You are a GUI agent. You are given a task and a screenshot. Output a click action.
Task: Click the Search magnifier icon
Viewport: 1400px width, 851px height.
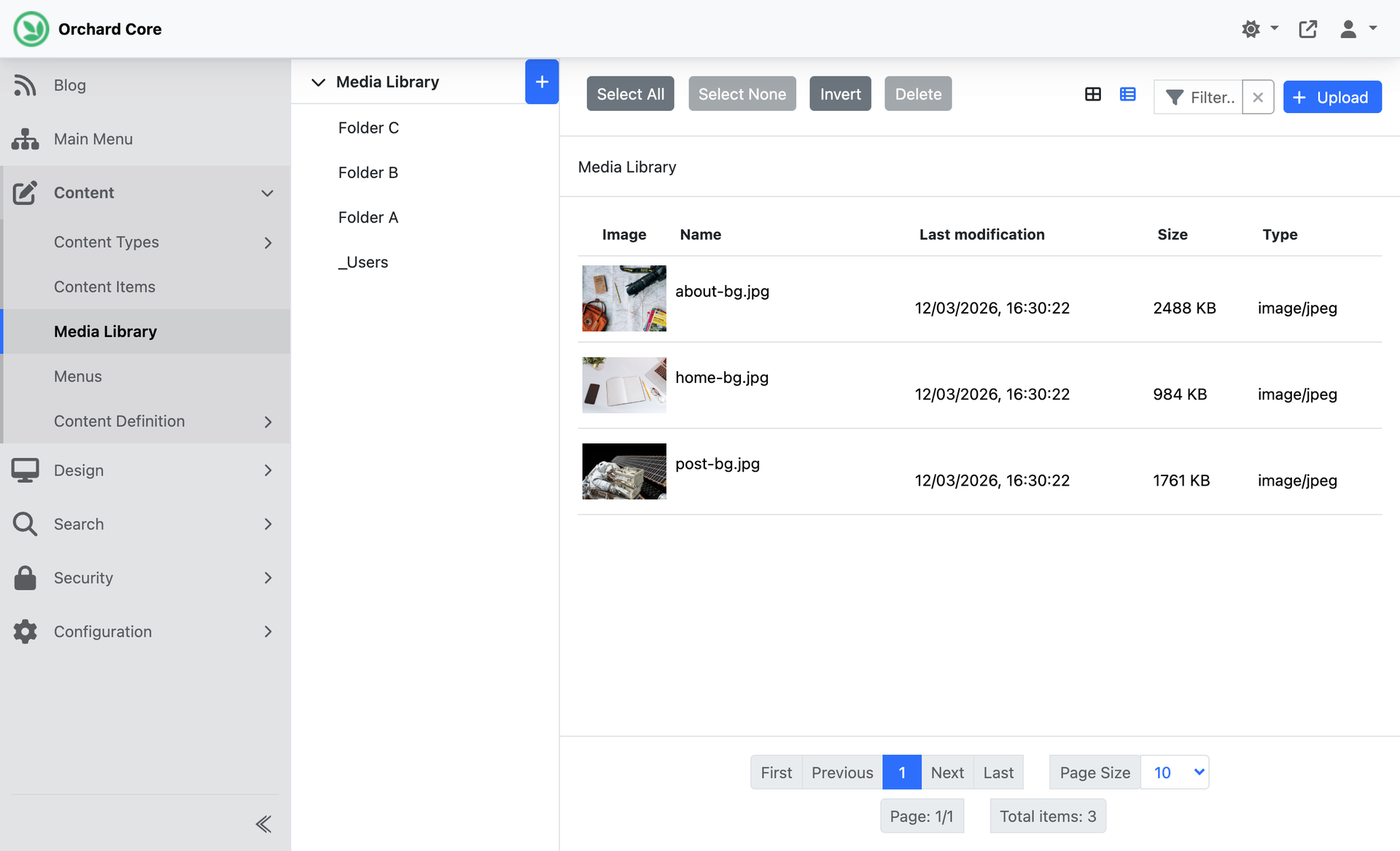[x=25, y=524]
